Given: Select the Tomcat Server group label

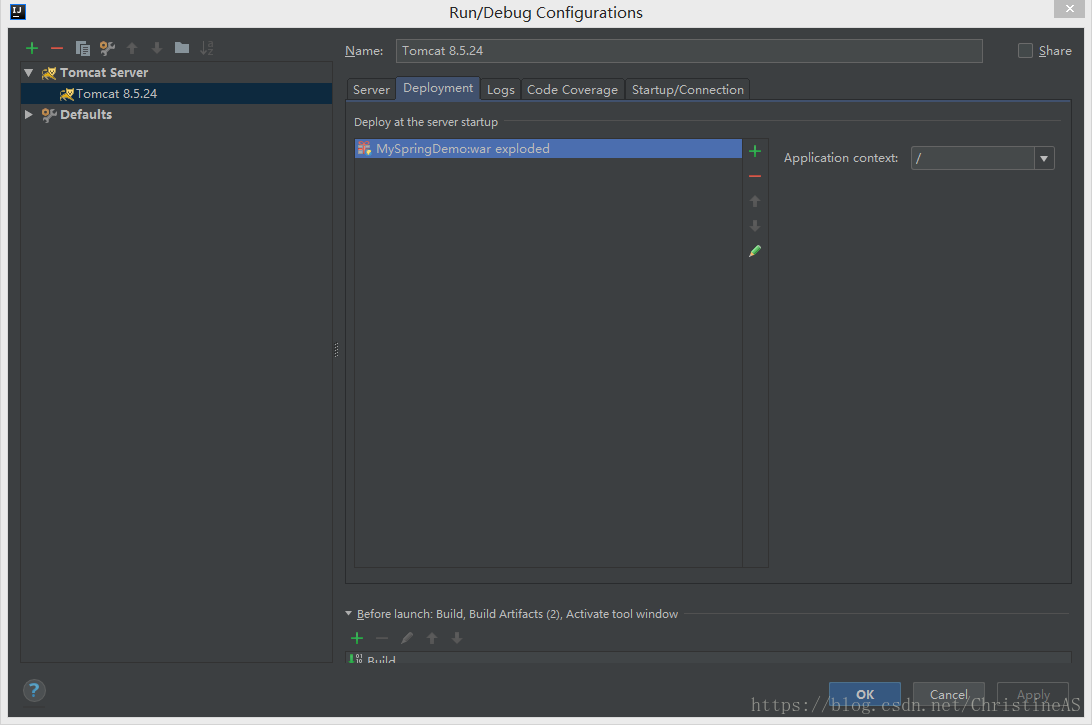Looking at the screenshot, I should (x=104, y=72).
